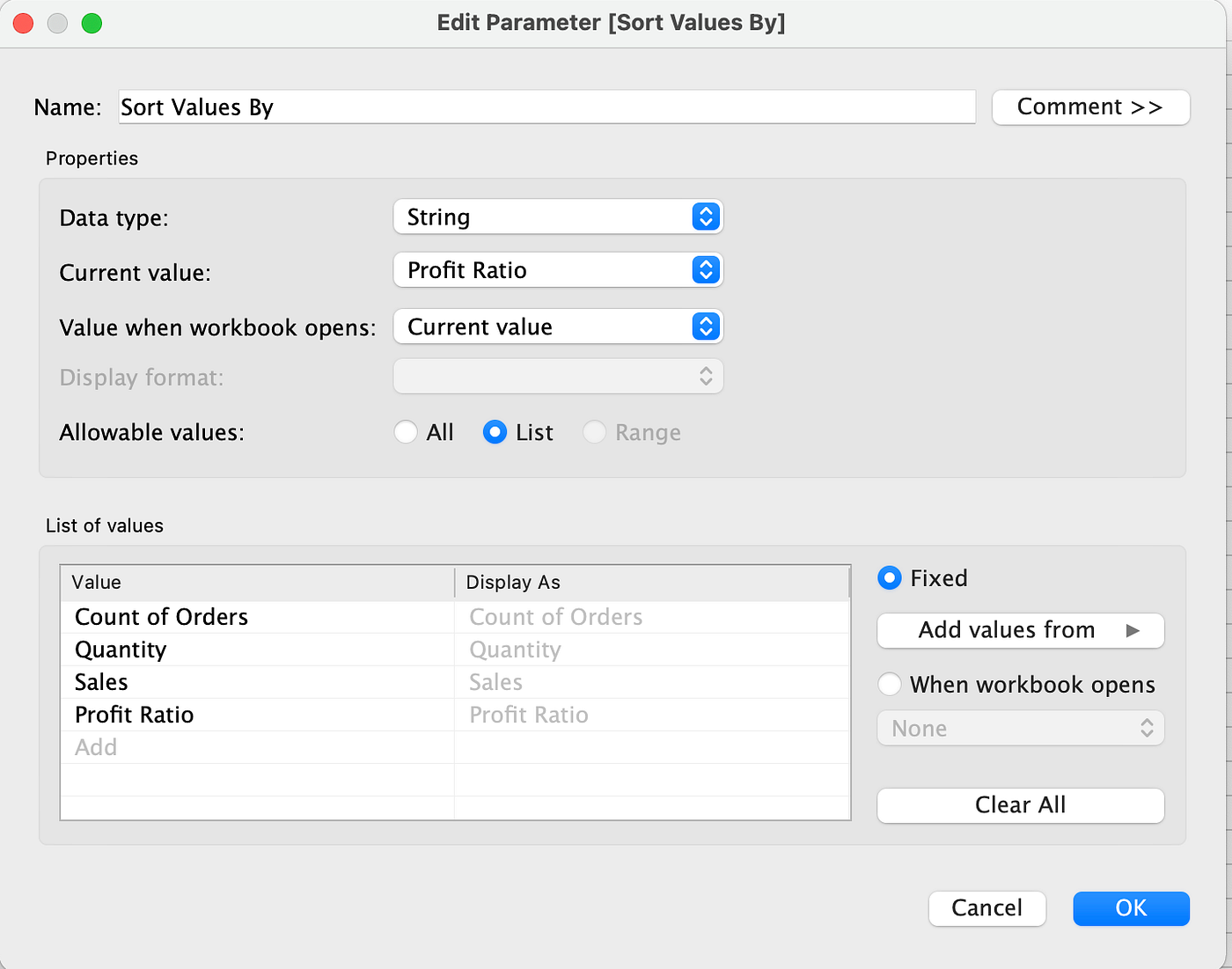Viewport: 1232px width, 969px height.
Task: Click the String dropdown chevron icon
Action: point(706,217)
